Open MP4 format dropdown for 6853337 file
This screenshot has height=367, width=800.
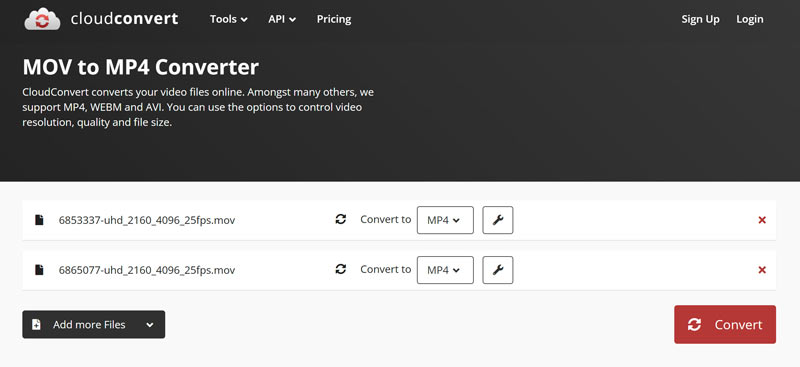[x=445, y=220]
